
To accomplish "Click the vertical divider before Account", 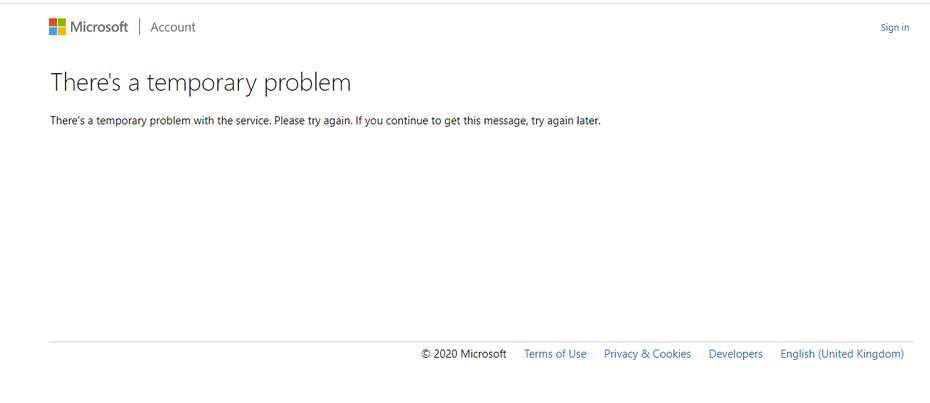I will 139,27.
